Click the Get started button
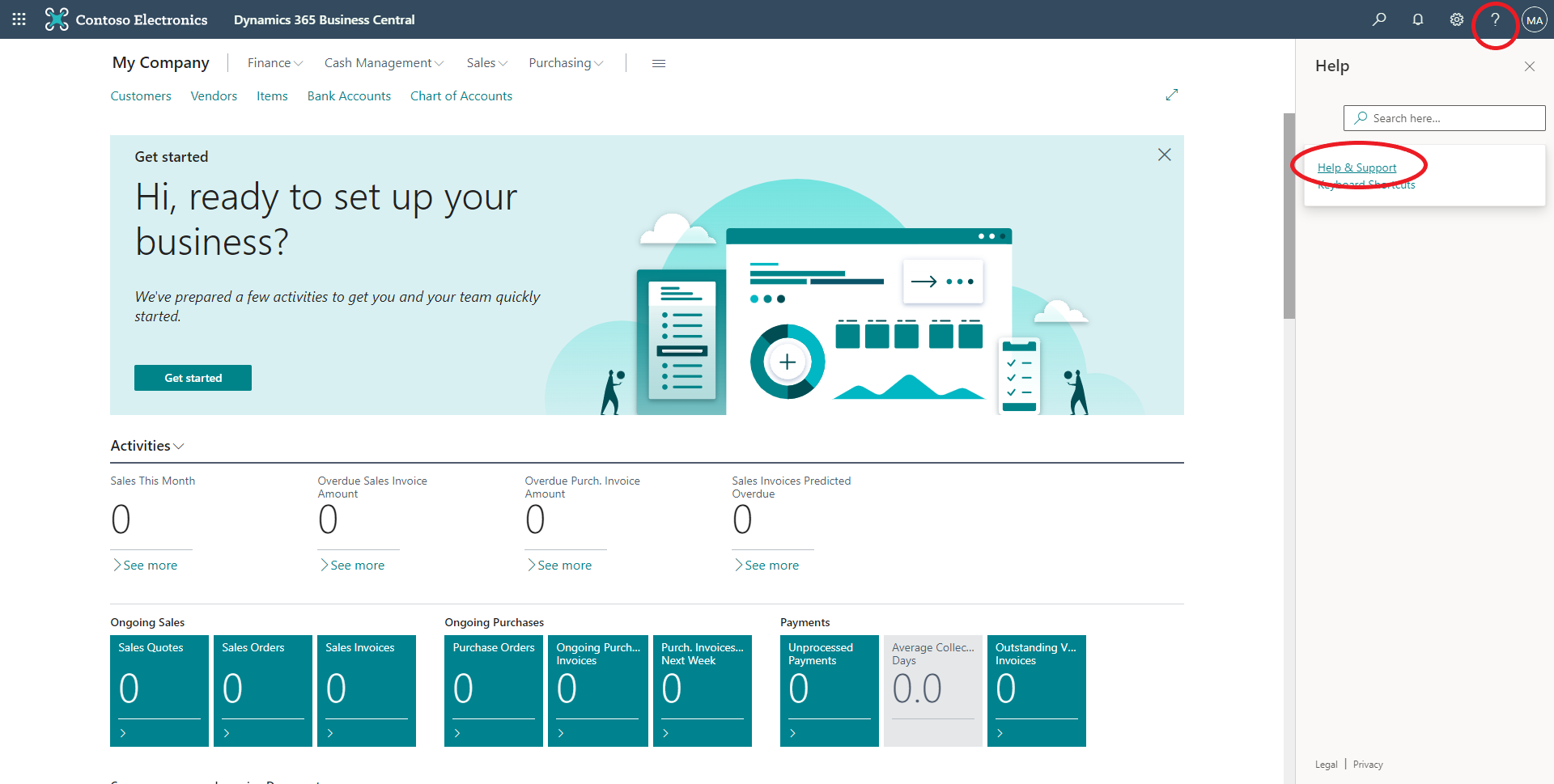1554x784 pixels. 193,378
